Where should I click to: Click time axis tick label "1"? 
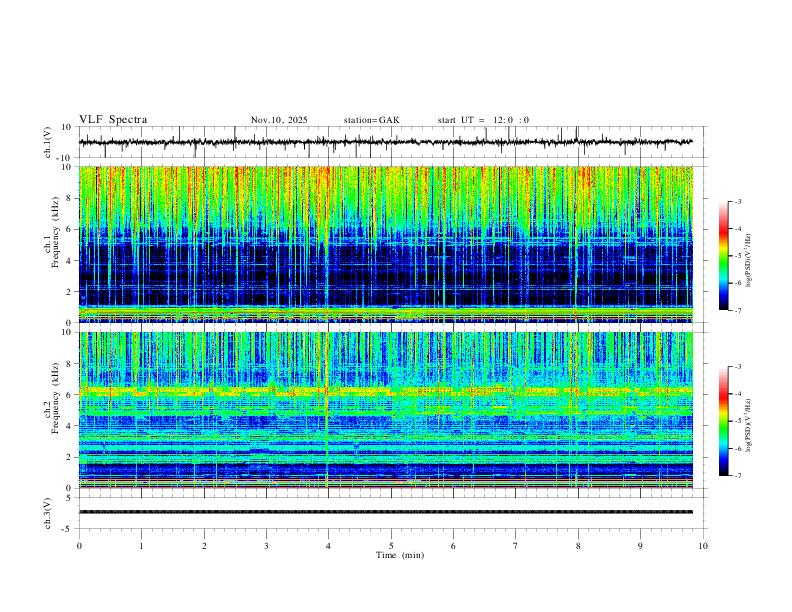point(141,546)
